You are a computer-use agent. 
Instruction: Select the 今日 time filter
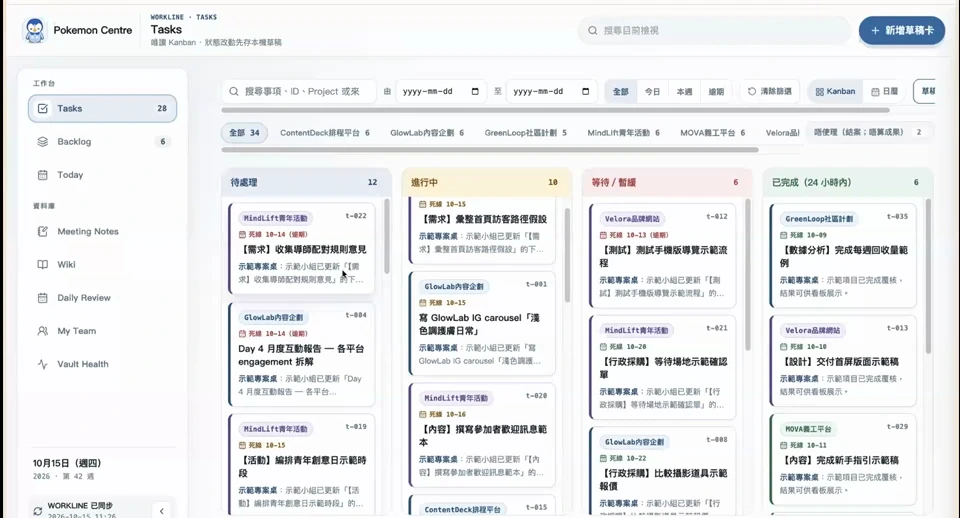(653, 91)
